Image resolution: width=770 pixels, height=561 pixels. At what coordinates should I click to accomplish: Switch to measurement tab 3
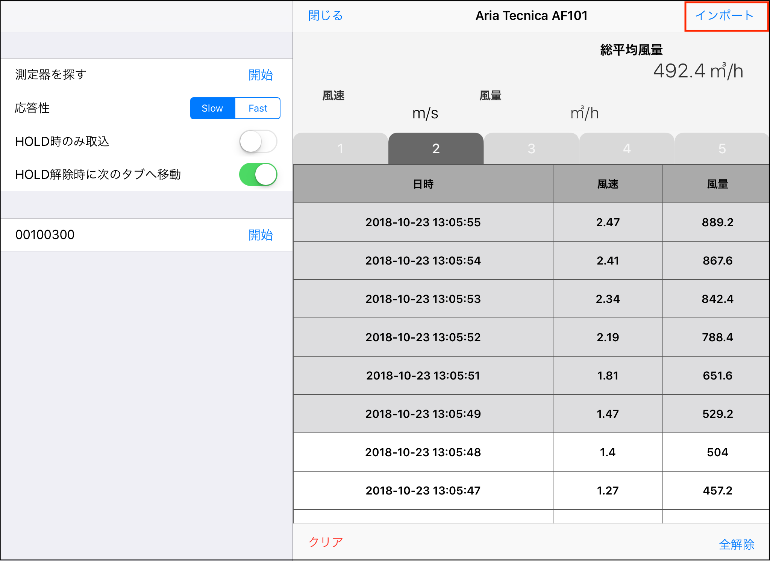[x=531, y=149]
